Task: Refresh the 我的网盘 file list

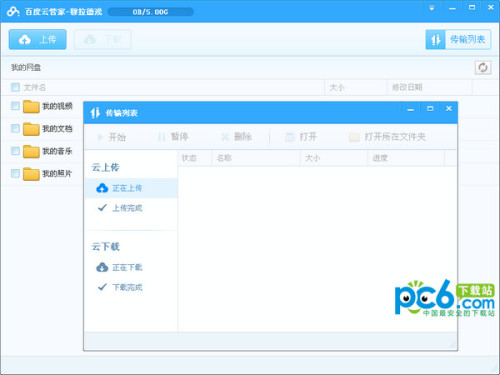Action: click(483, 67)
